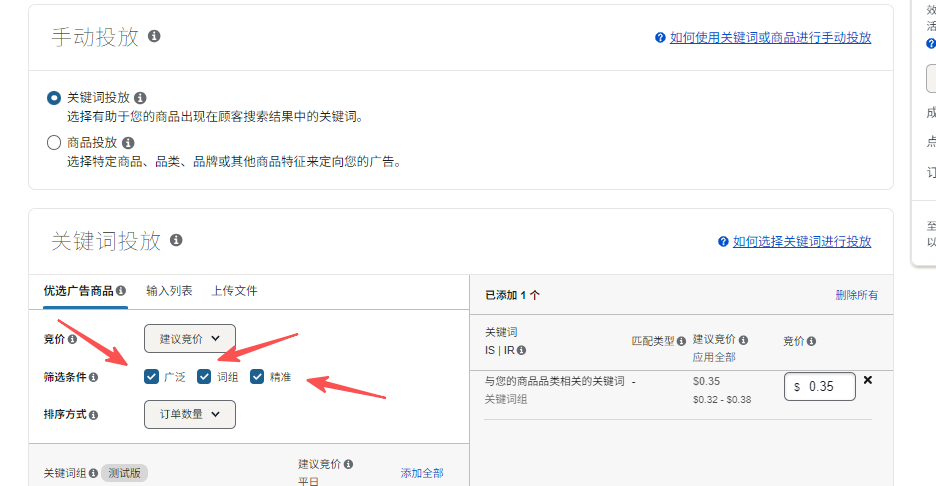Viewport: 936px width, 486px height.
Task: Select the 关键词投放 radio button
Action: tap(54, 98)
